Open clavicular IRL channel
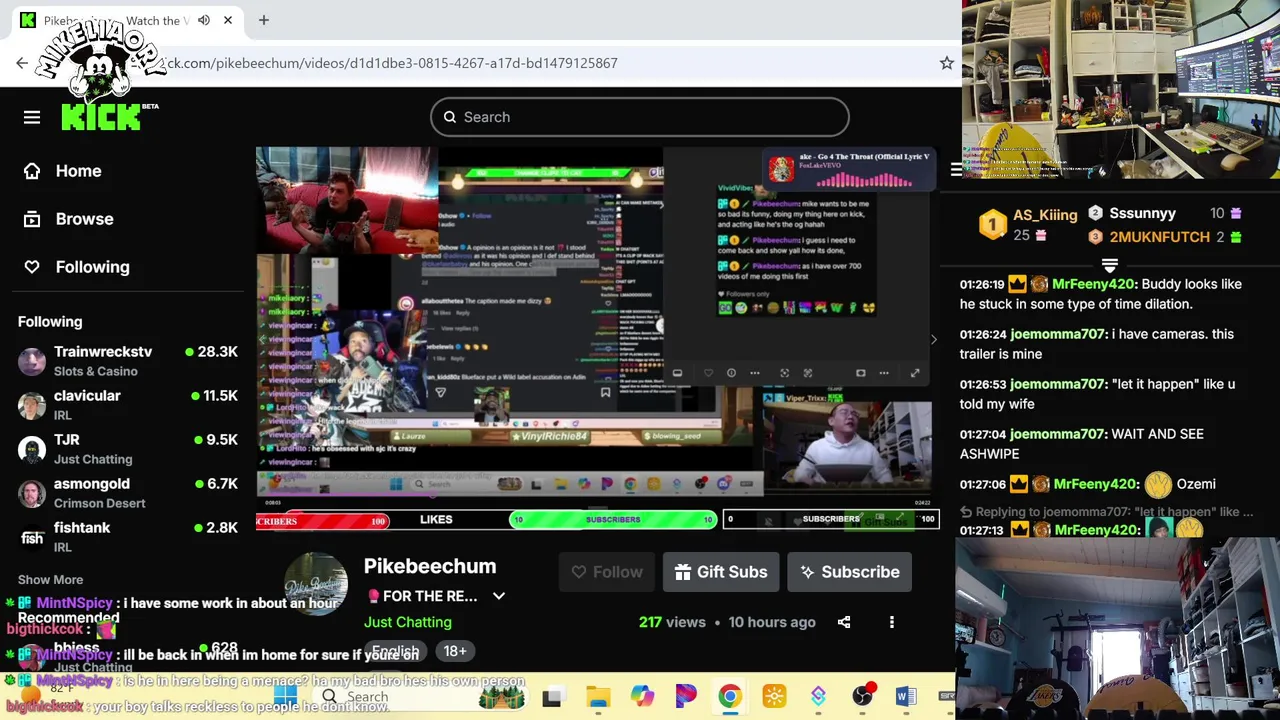The image size is (1280, 720). pyautogui.click(x=128, y=405)
